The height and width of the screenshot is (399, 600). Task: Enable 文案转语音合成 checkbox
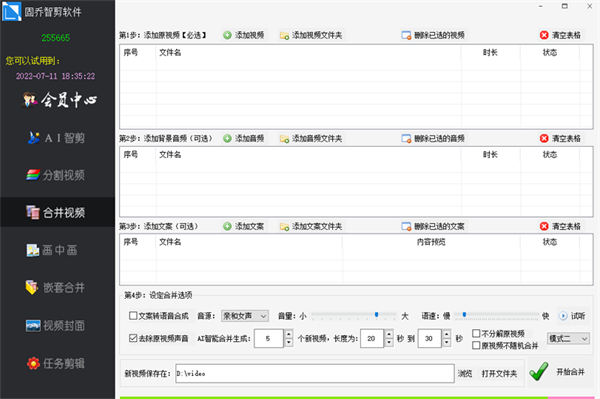pyautogui.click(x=133, y=316)
